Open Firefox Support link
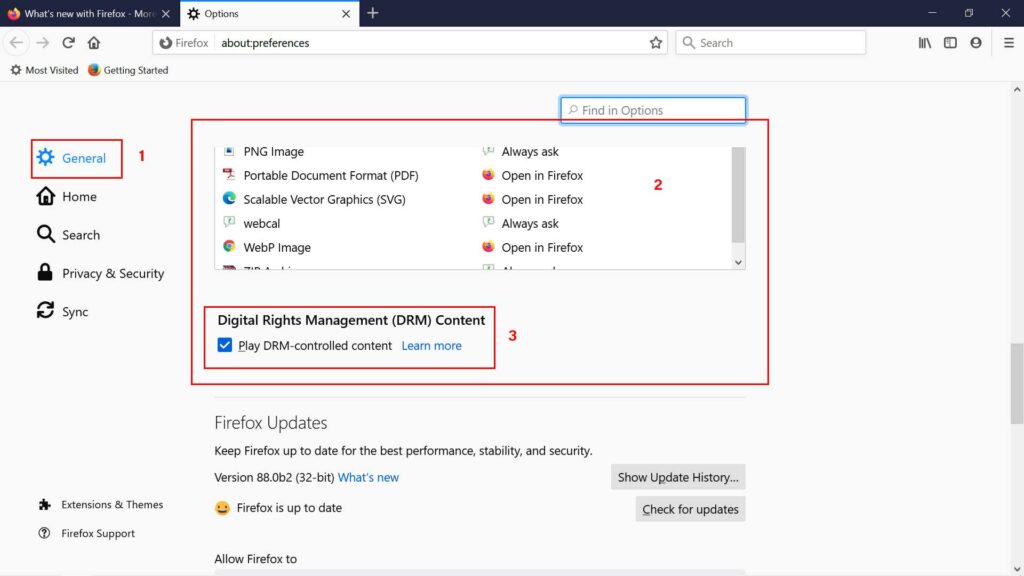This screenshot has height=576, width=1024. (x=86, y=533)
